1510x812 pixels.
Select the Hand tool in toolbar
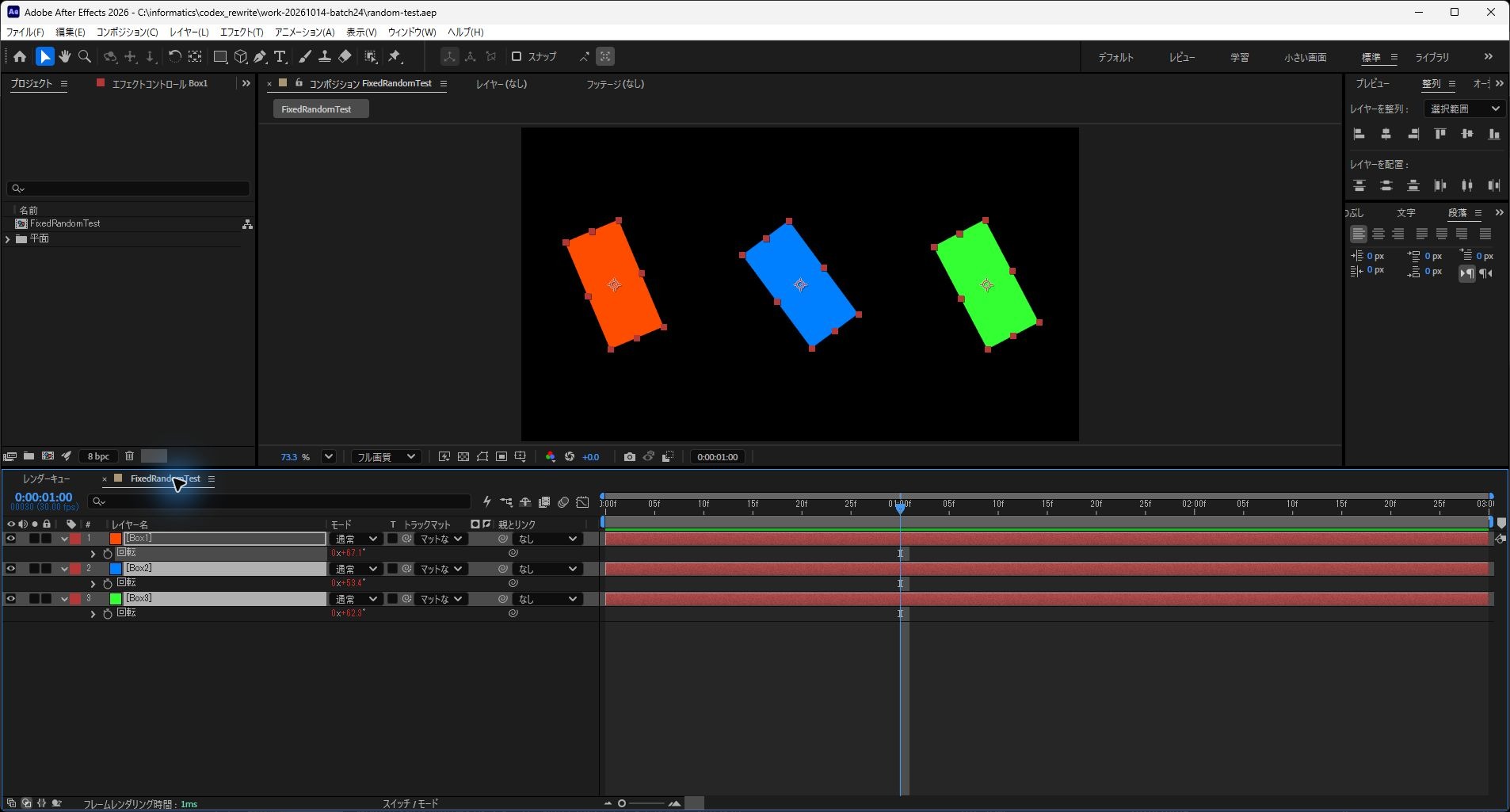65,56
